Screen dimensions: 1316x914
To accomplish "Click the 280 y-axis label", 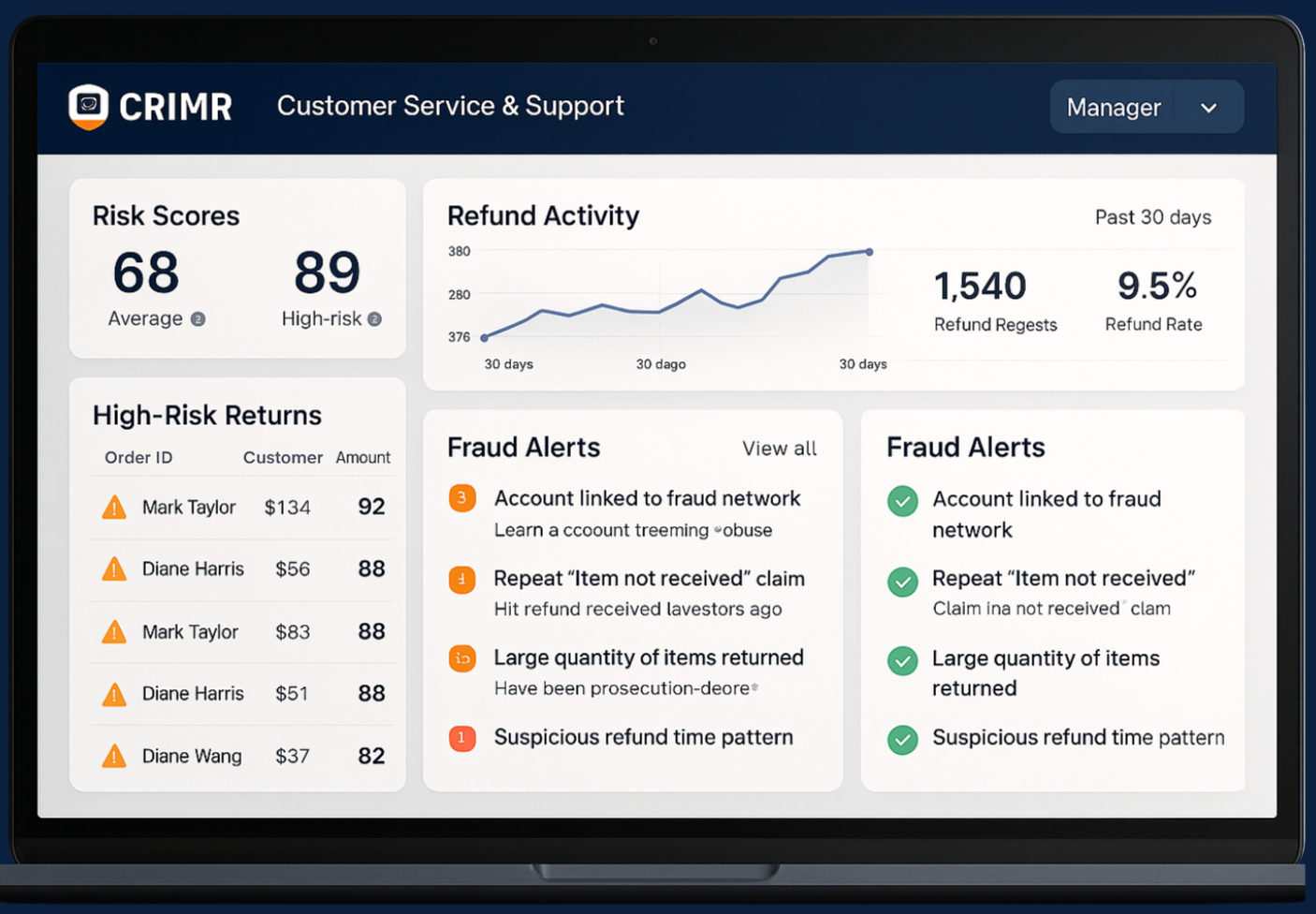I will click(460, 294).
